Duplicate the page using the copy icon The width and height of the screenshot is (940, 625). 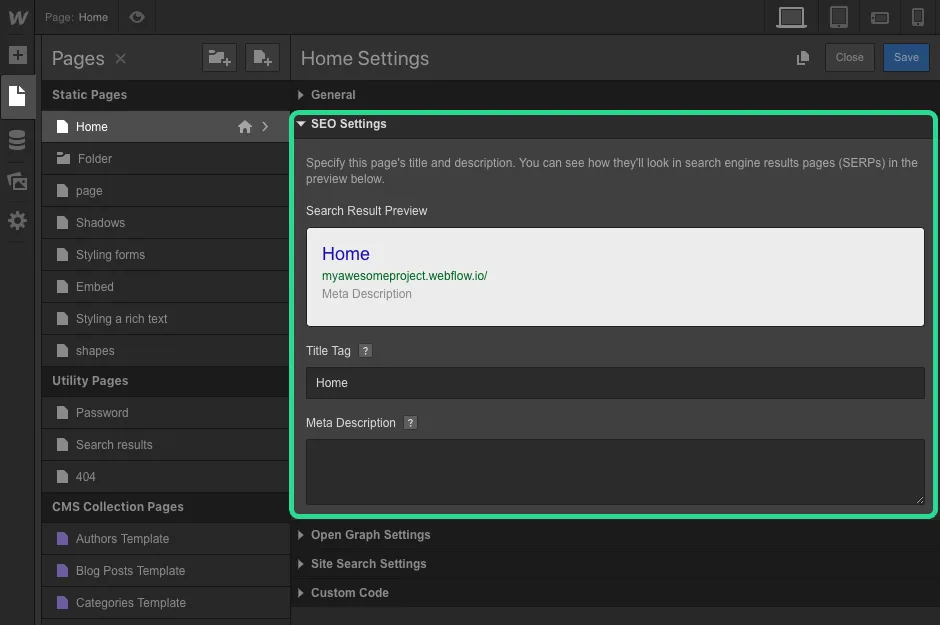[x=802, y=58]
